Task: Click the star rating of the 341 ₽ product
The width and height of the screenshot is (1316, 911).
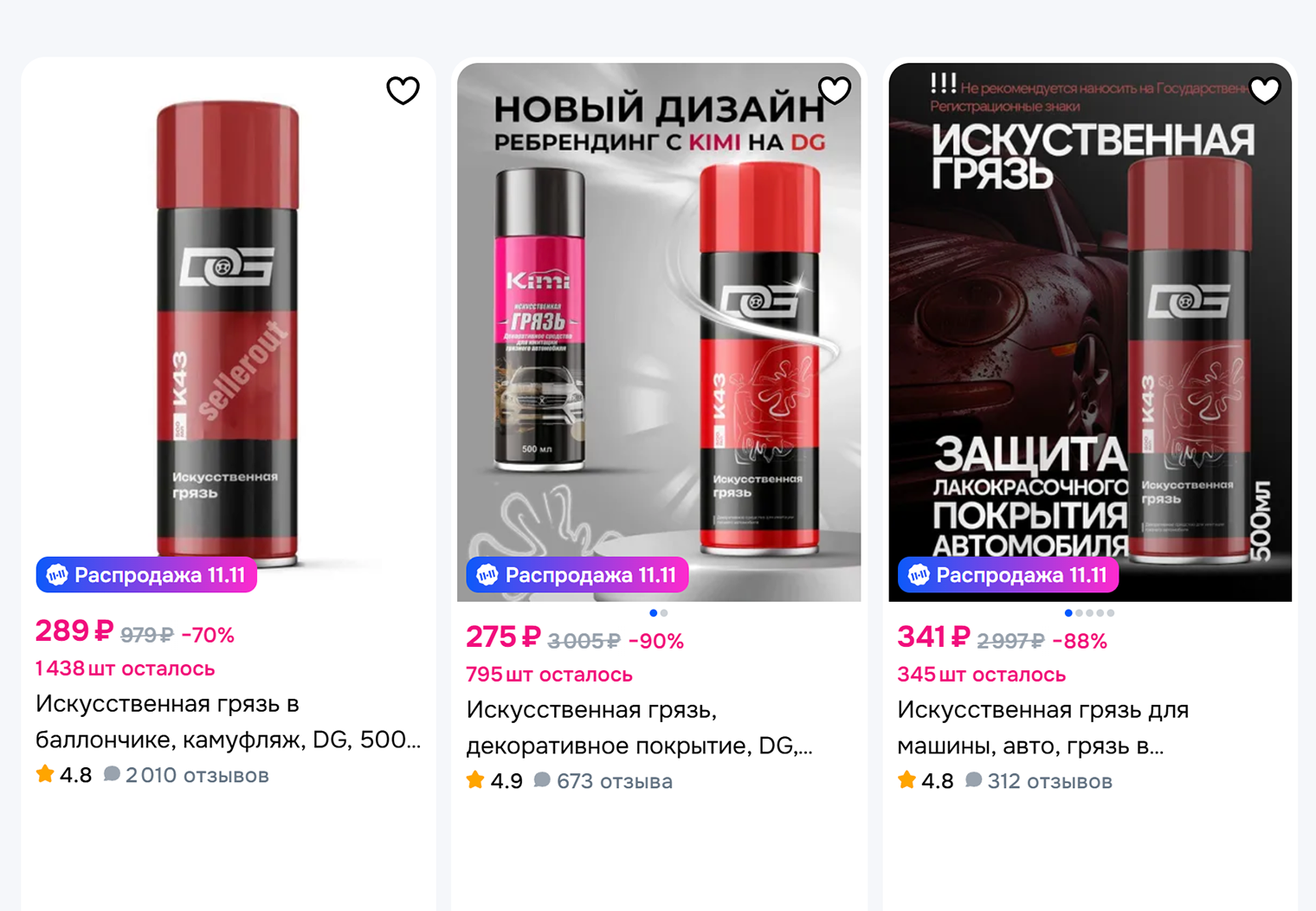Action: 906,780
